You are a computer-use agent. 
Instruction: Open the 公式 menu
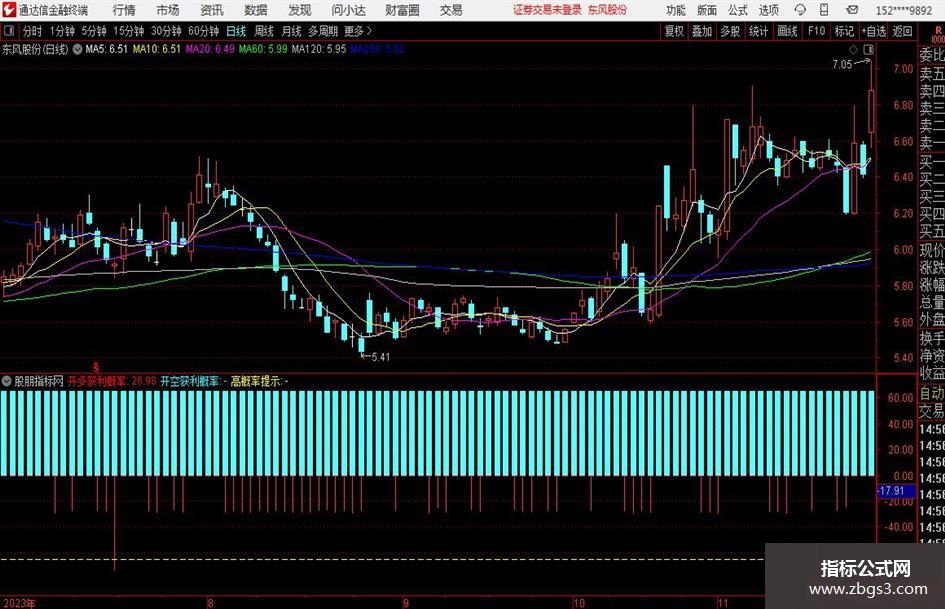click(x=738, y=10)
